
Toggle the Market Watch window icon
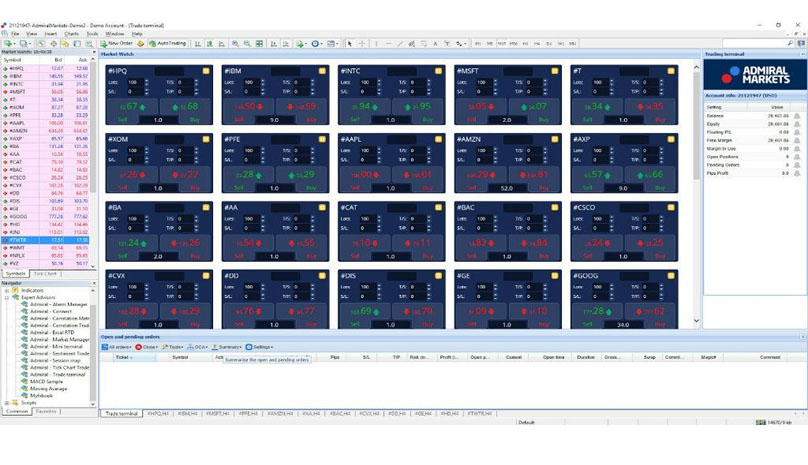[41, 44]
